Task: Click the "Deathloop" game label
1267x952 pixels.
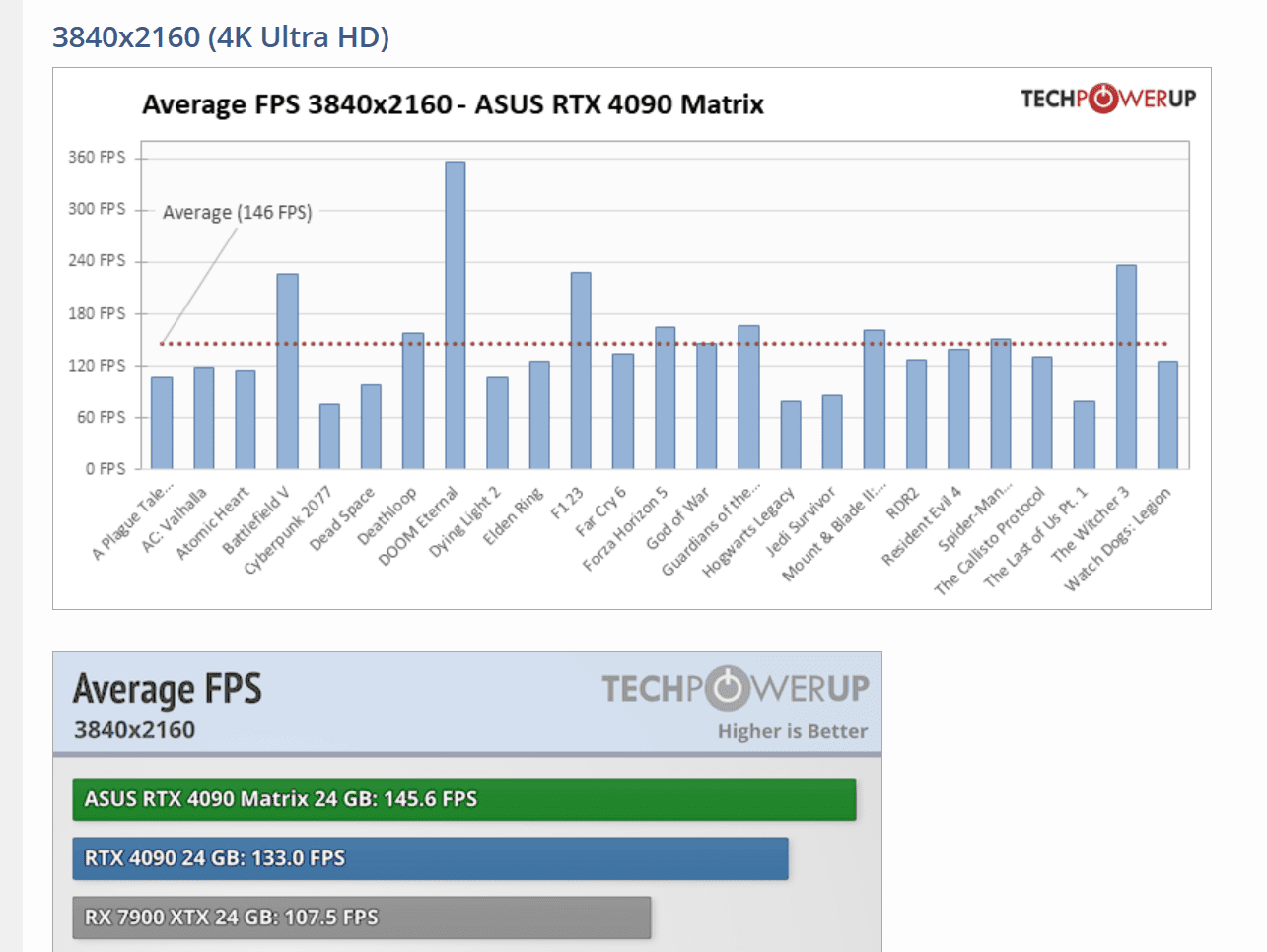Action: pyautogui.click(x=386, y=515)
